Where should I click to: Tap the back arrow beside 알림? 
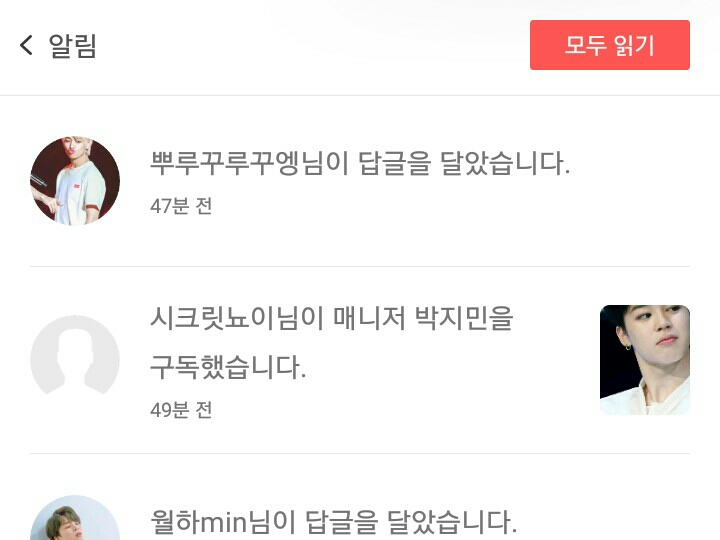tap(26, 45)
